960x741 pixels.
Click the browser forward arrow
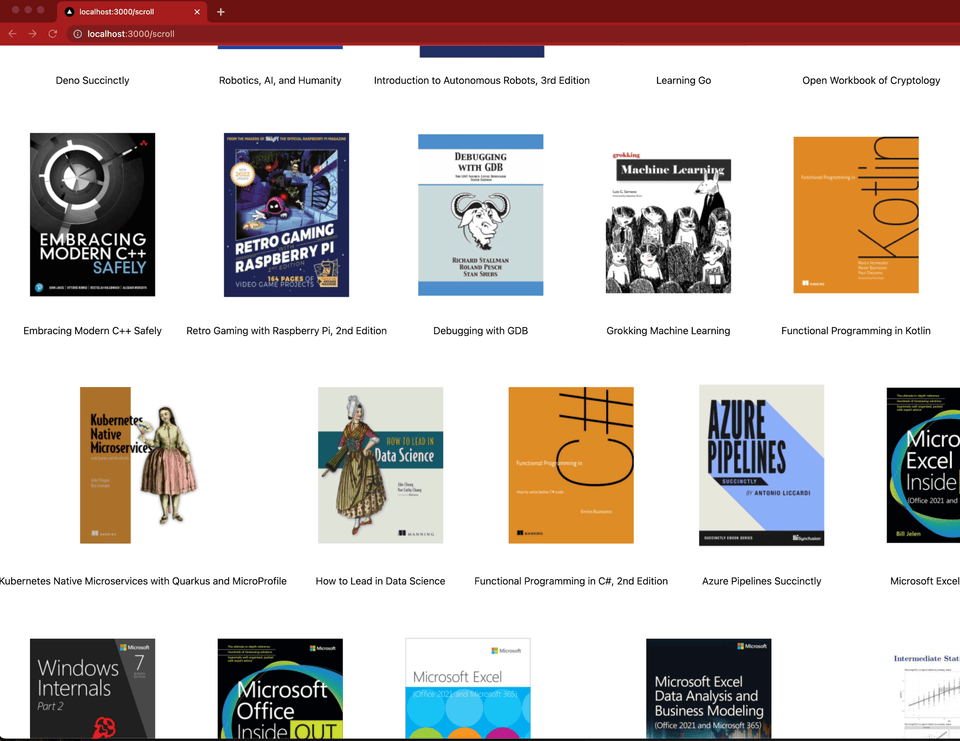32,34
